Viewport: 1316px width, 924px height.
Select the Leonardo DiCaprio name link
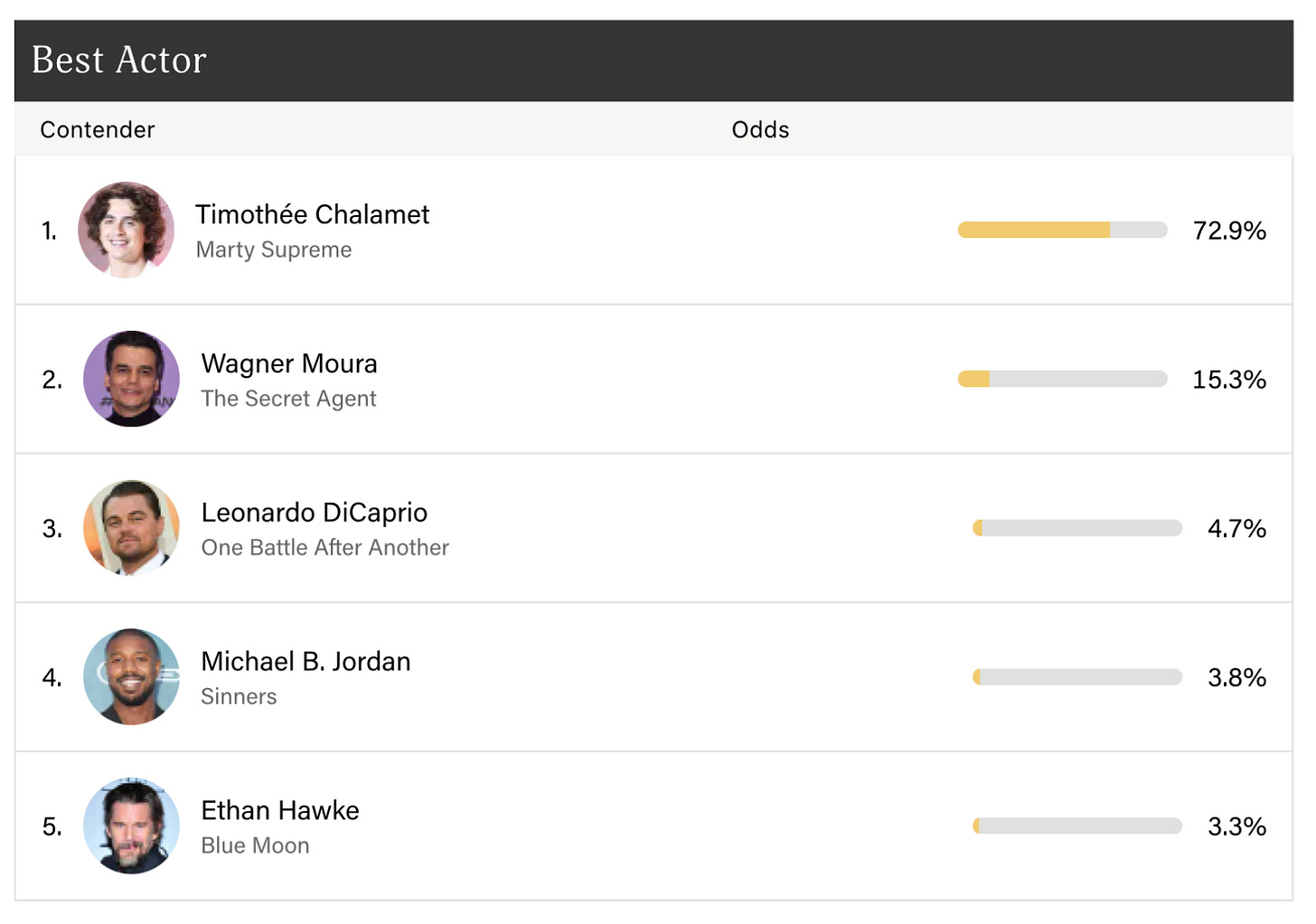(x=315, y=513)
